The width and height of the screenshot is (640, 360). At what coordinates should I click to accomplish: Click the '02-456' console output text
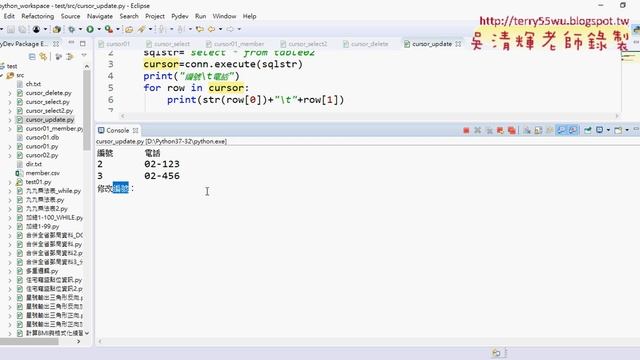[x=162, y=176]
